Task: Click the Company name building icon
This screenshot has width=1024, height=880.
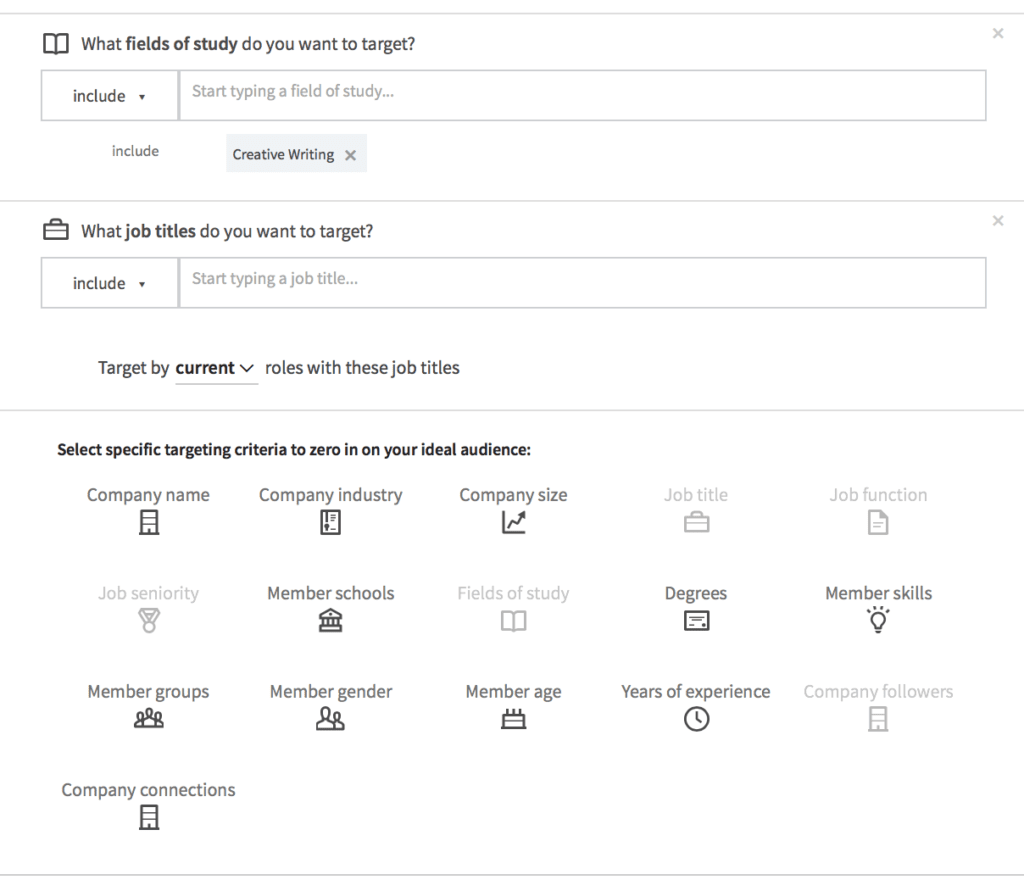Action: point(148,522)
